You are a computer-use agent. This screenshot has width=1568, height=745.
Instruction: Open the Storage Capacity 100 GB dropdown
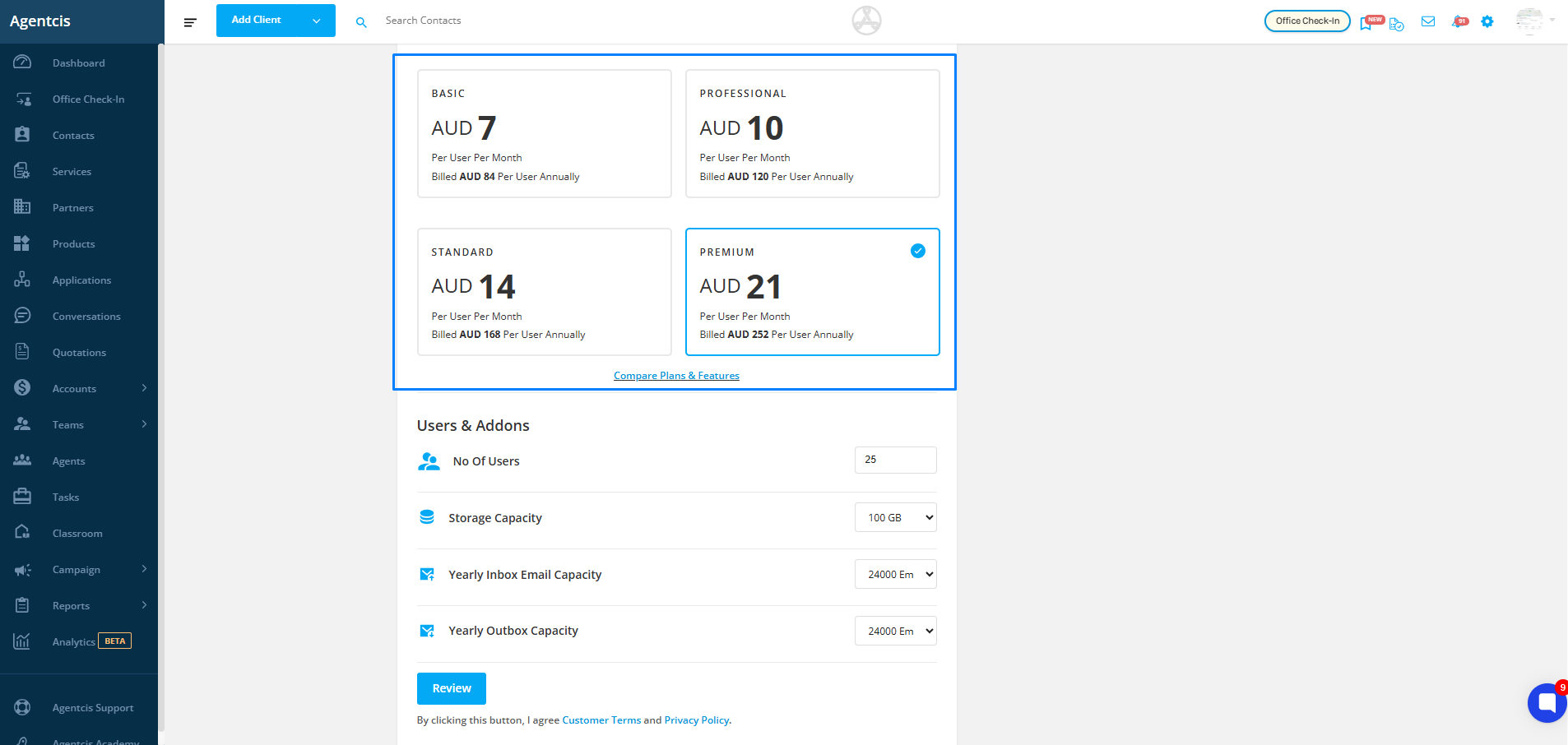pos(896,517)
